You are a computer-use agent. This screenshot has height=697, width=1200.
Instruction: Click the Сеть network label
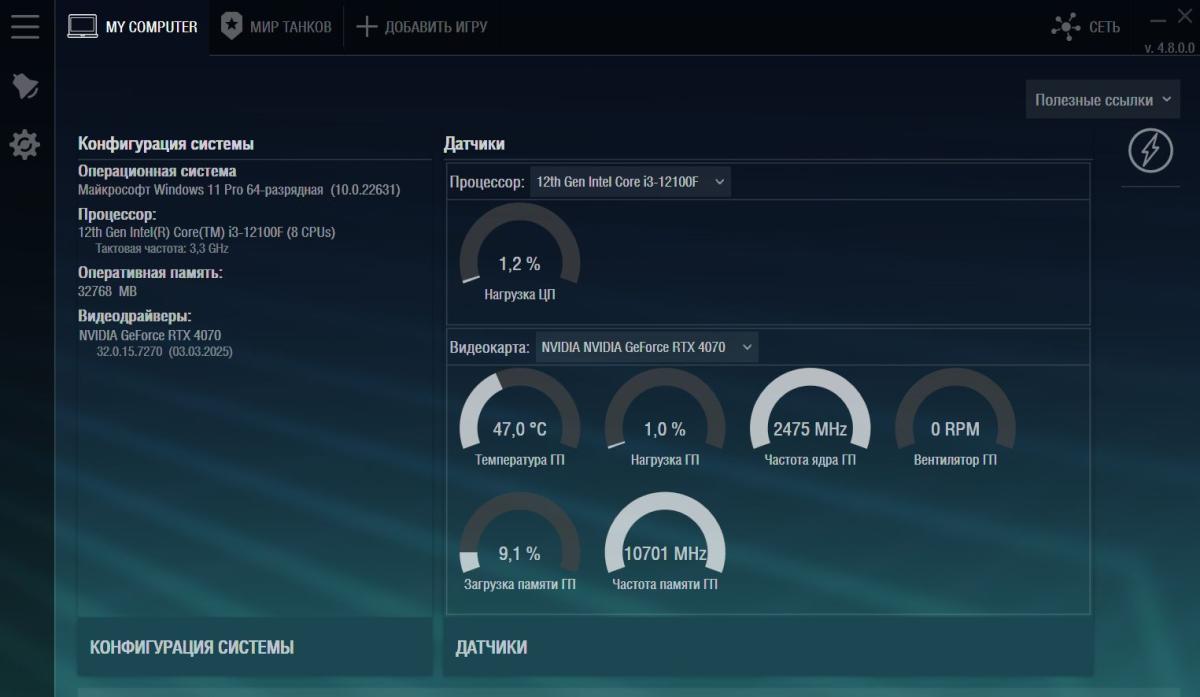[1104, 27]
